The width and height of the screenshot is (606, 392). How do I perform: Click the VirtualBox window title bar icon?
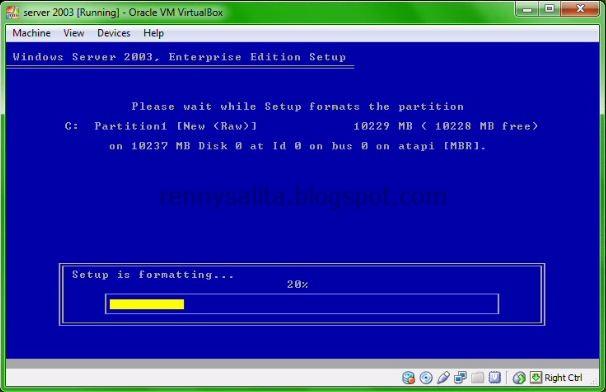tap(12, 12)
